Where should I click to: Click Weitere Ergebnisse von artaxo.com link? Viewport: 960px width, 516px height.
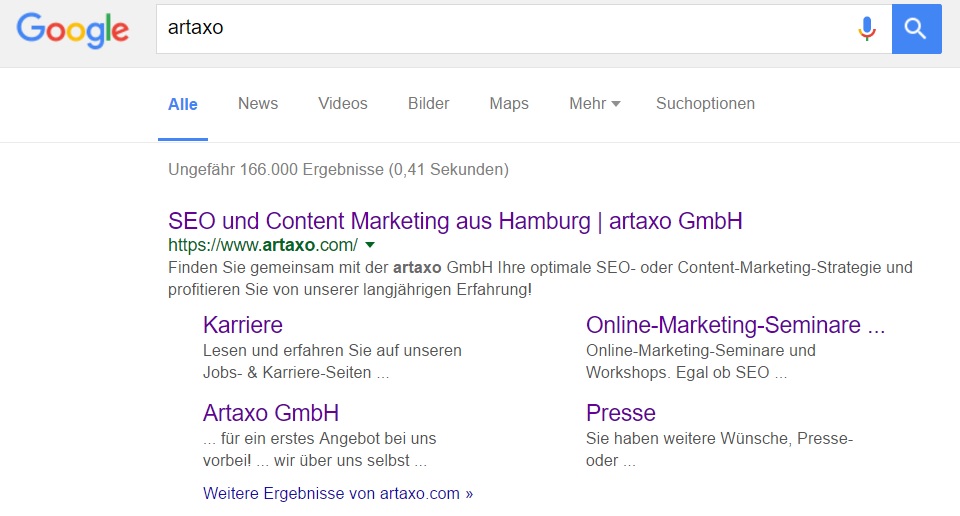coord(338,493)
